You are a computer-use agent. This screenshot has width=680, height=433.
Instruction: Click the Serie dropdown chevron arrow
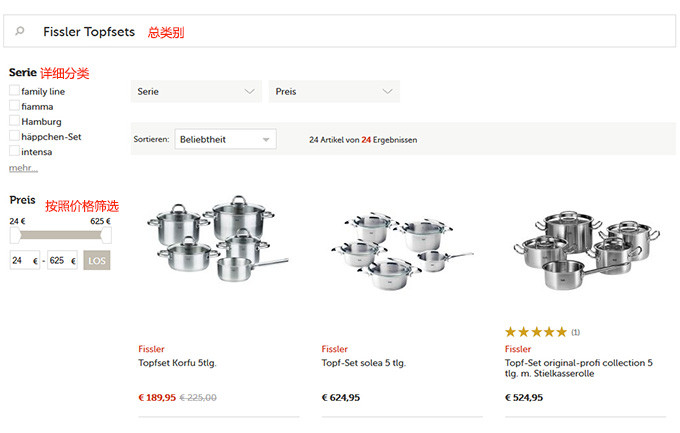click(249, 92)
